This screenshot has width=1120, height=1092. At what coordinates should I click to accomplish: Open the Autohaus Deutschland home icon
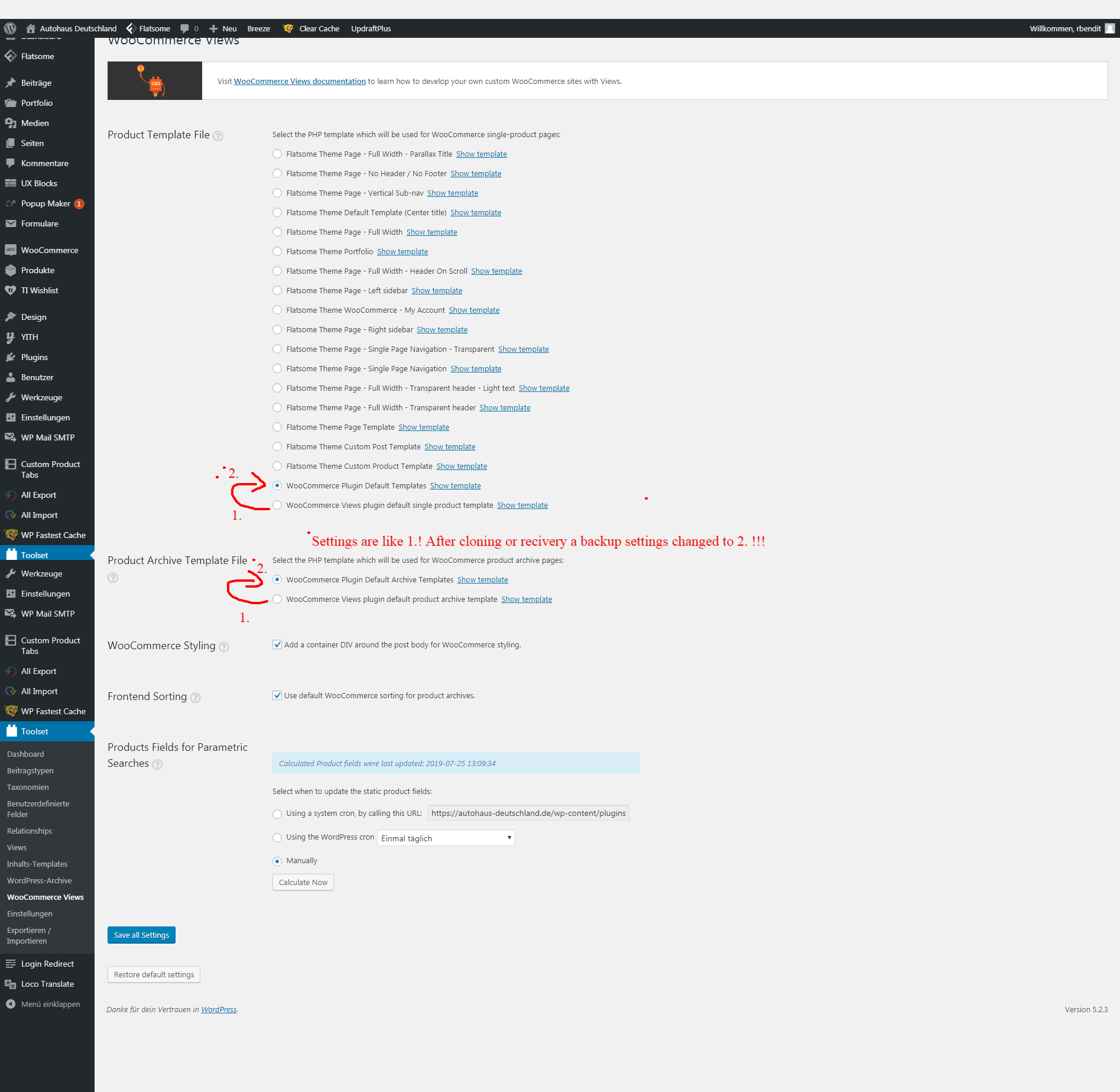tap(30, 28)
